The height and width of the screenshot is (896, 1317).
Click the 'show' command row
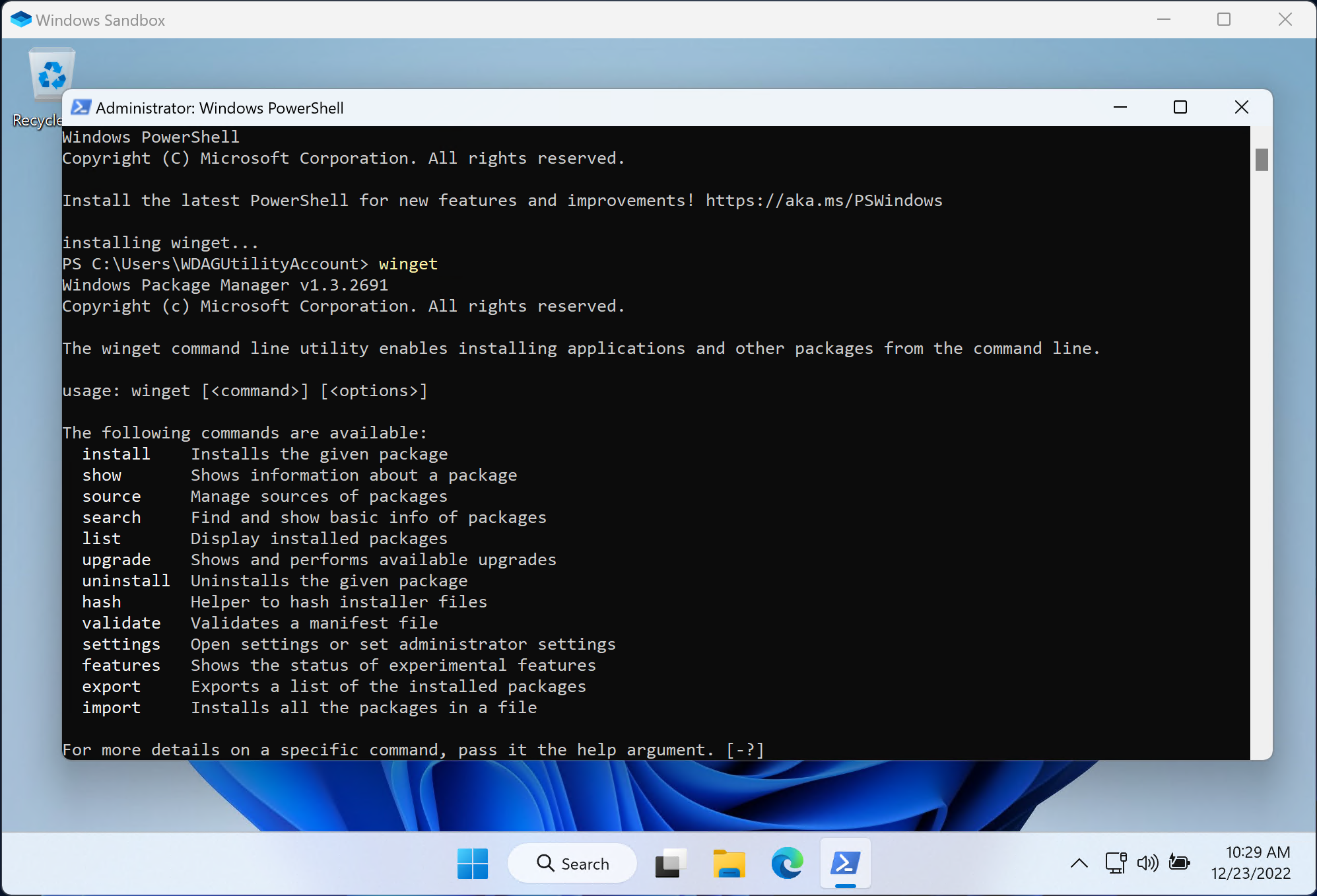(300, 475)
